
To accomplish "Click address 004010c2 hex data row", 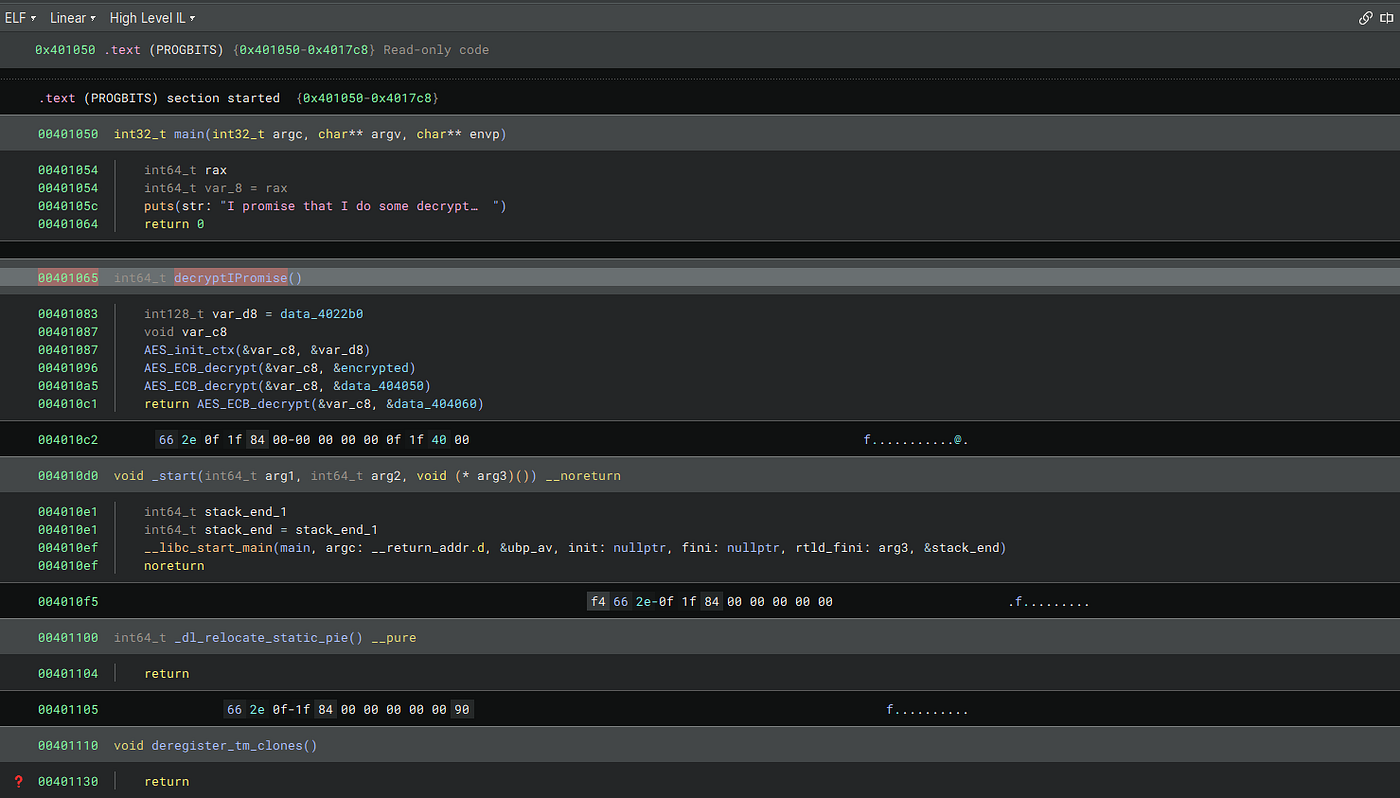I will tap(68, 440).
